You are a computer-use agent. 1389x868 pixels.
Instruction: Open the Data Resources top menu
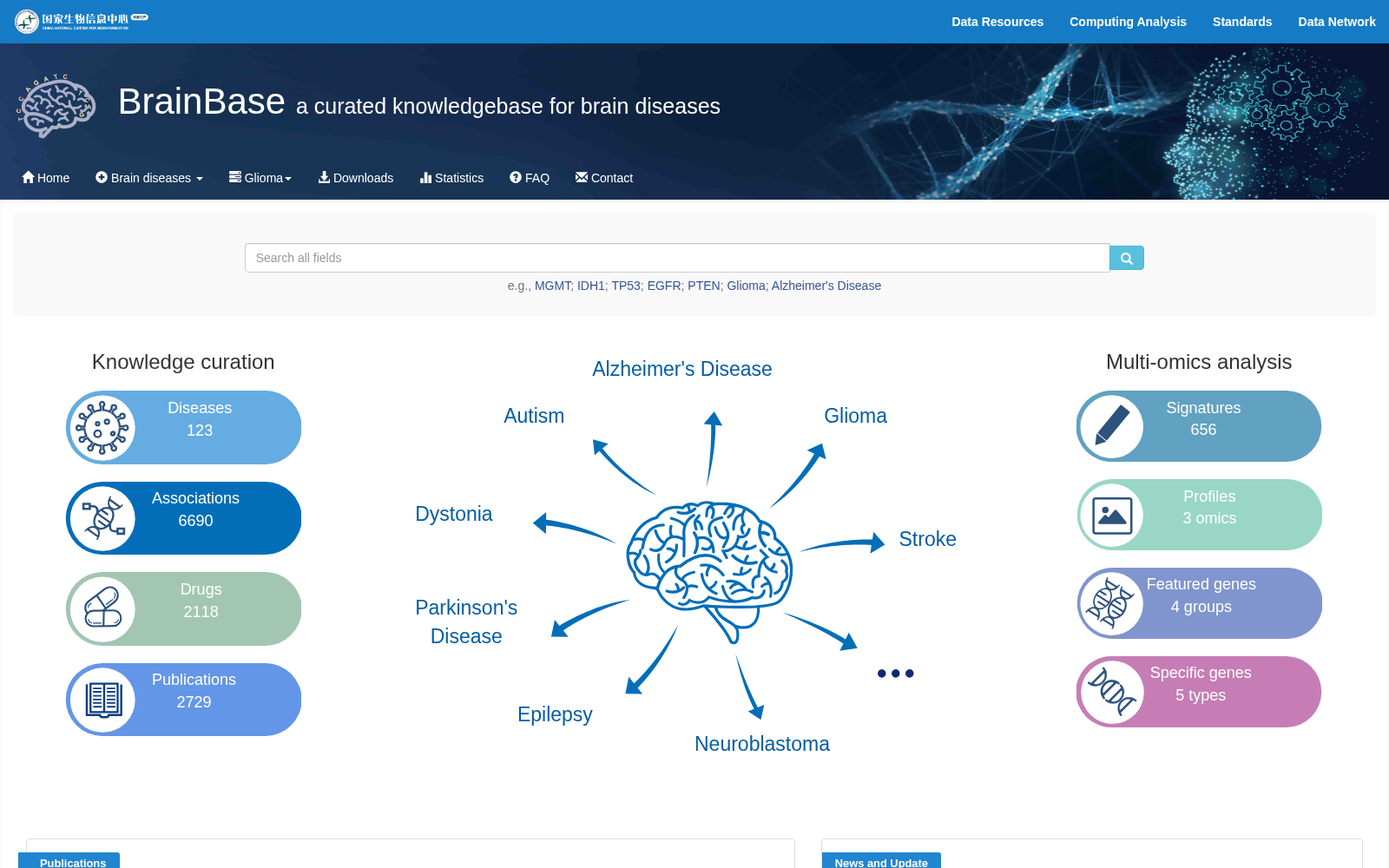point(997,22)
